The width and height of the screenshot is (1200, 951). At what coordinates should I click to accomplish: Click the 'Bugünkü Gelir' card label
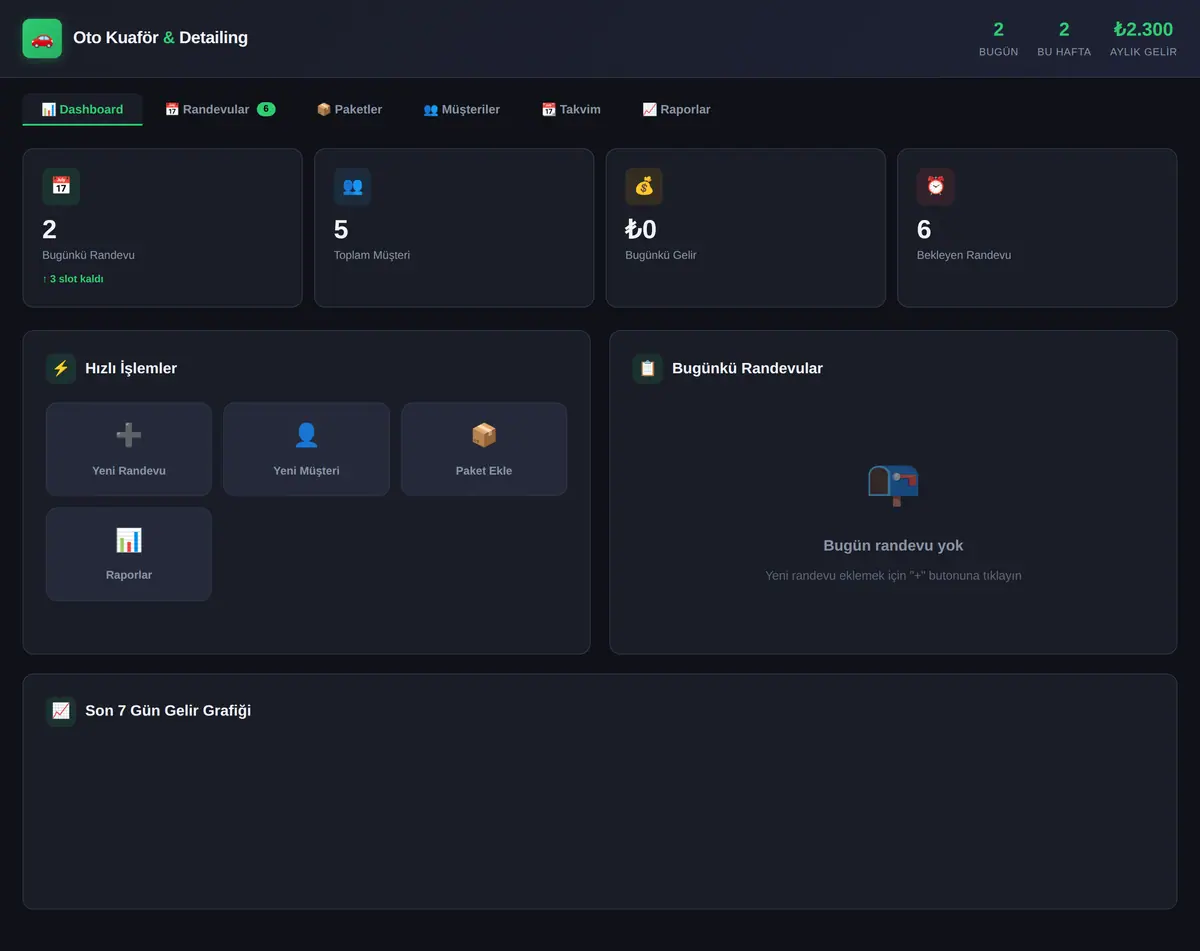(661, 255)
